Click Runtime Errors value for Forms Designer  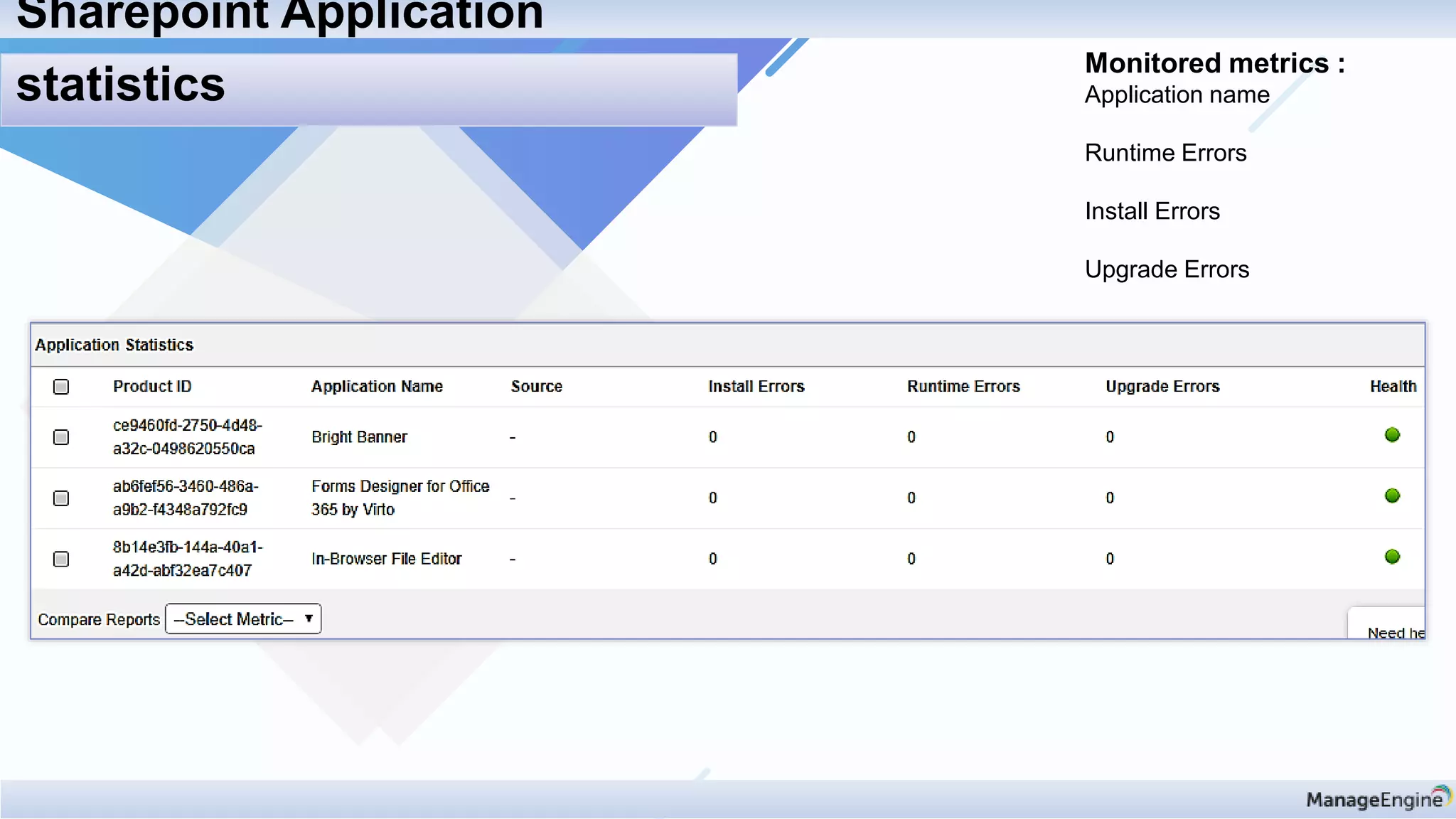coord(911,498)
